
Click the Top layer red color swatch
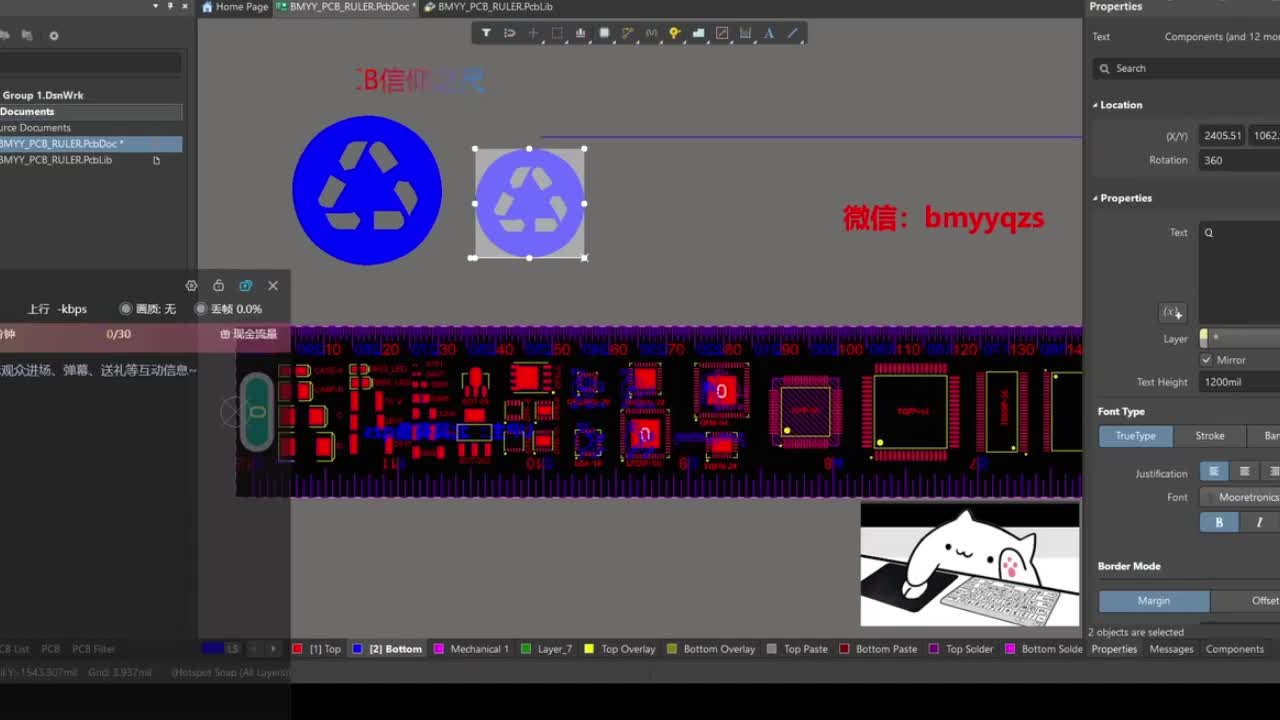pyautogui.click(x=297, y=649)
